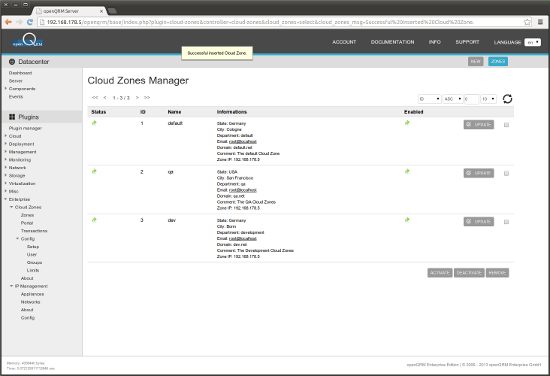This screenshot has width=550, height=376.
Task: Click email link in qa zone row
Action: pos(243,190)
